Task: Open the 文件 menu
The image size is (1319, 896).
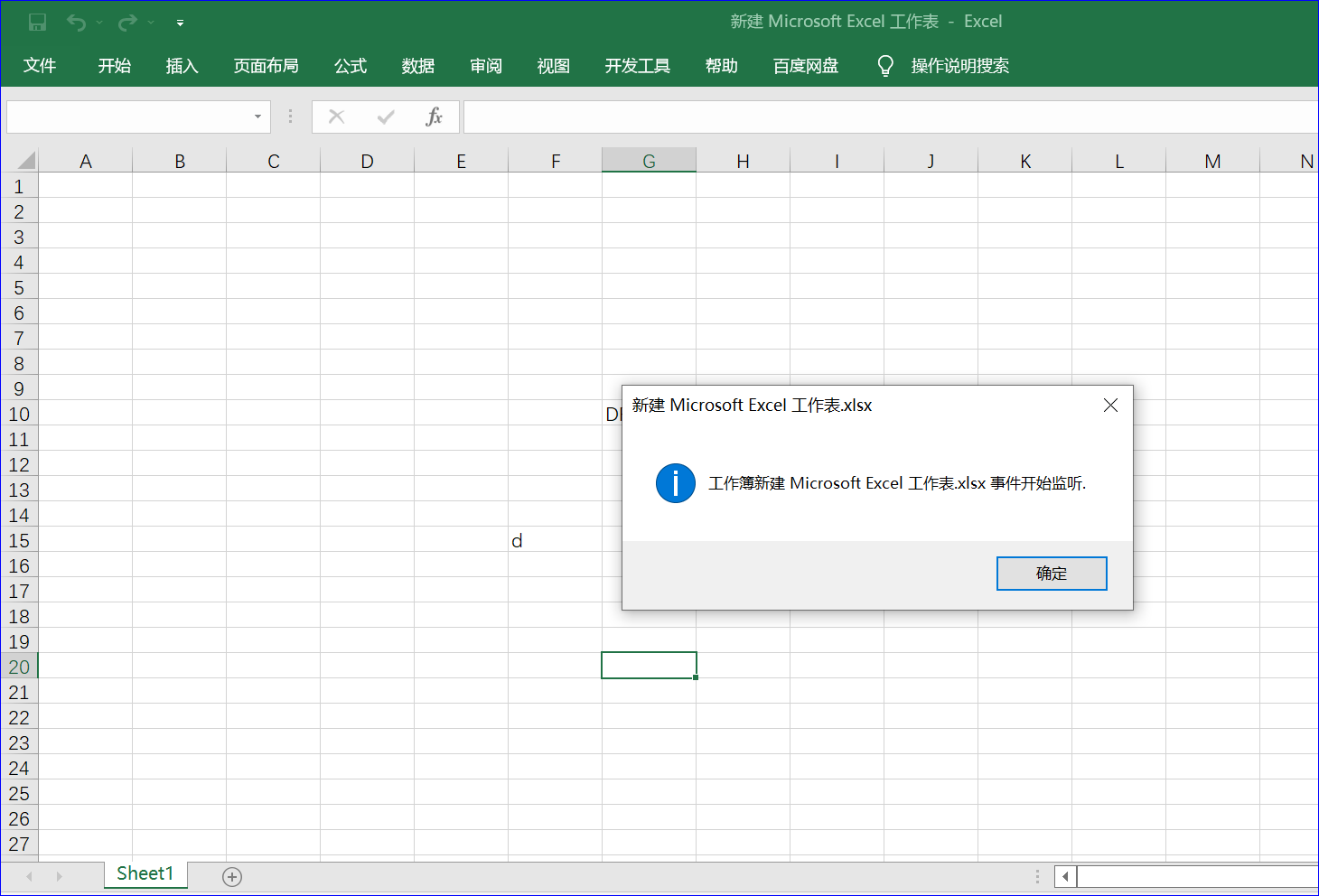Action: [40, 66]
